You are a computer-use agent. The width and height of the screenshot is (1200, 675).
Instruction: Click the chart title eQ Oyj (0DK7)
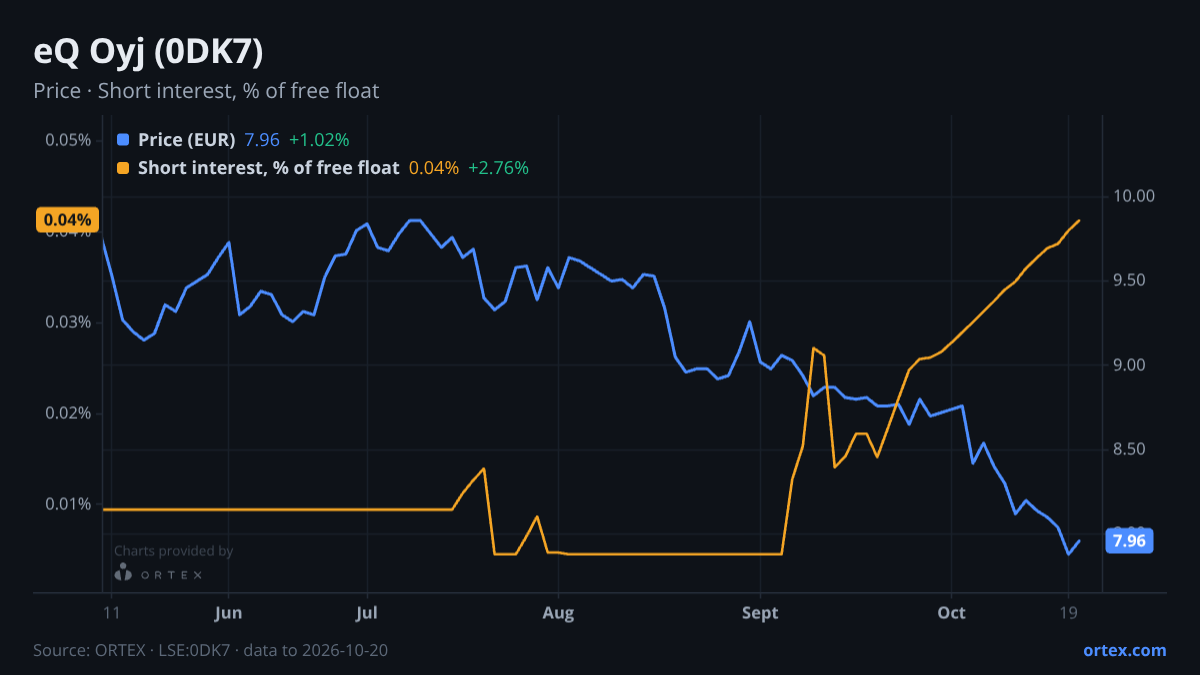pyautogui.click(x=149, y=51)
